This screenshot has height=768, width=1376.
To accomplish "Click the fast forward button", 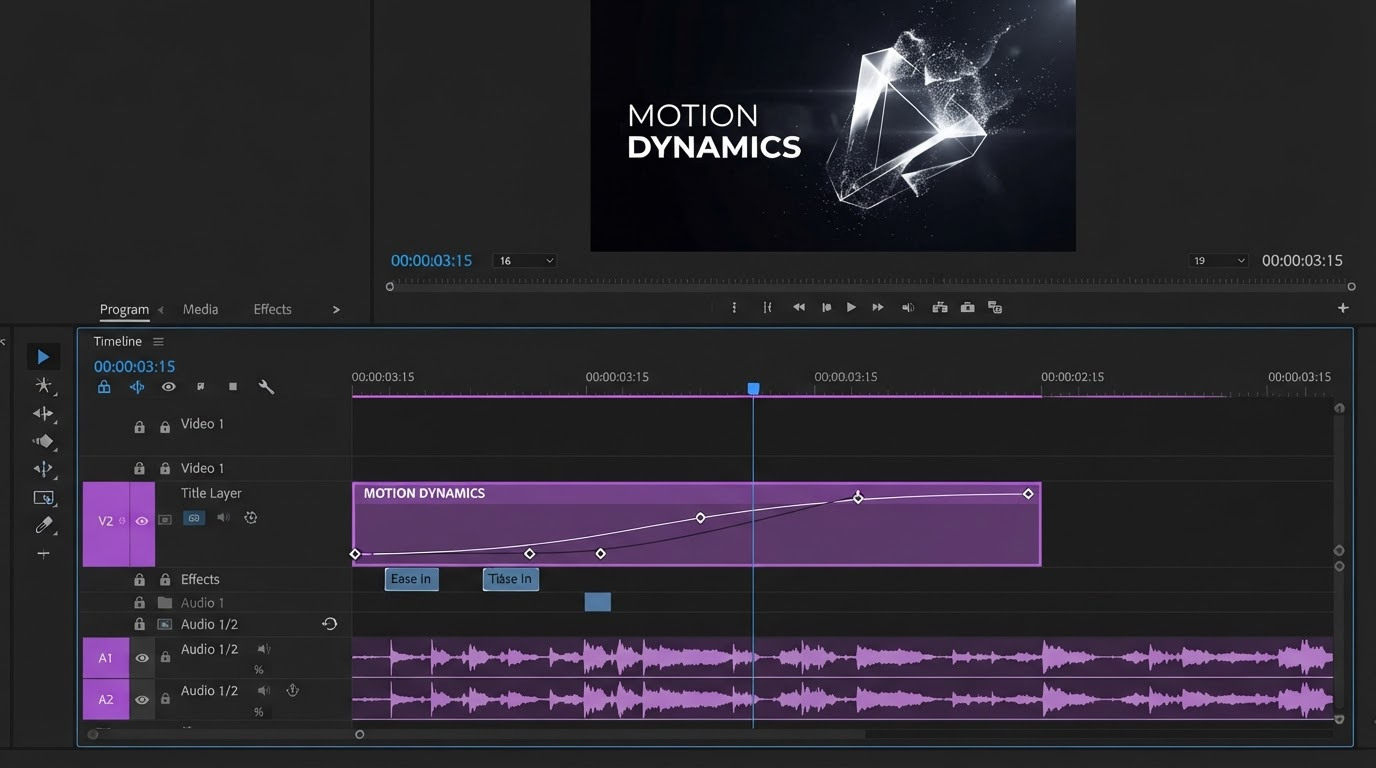I will (x=878, y=308).
